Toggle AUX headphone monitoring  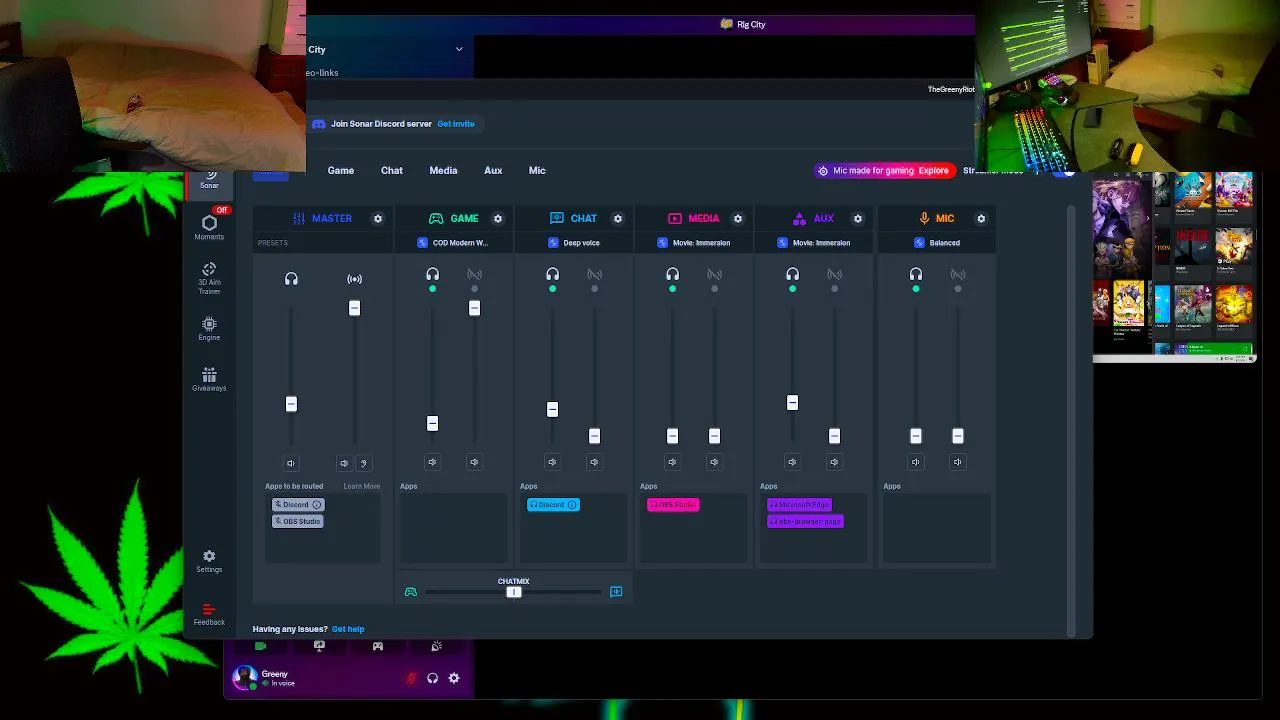coord(792,275)
